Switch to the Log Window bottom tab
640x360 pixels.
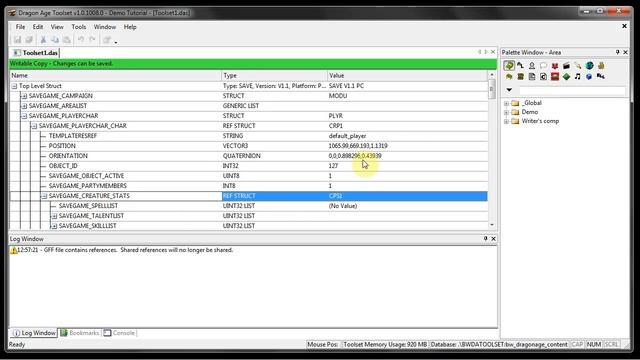[34, 333]
